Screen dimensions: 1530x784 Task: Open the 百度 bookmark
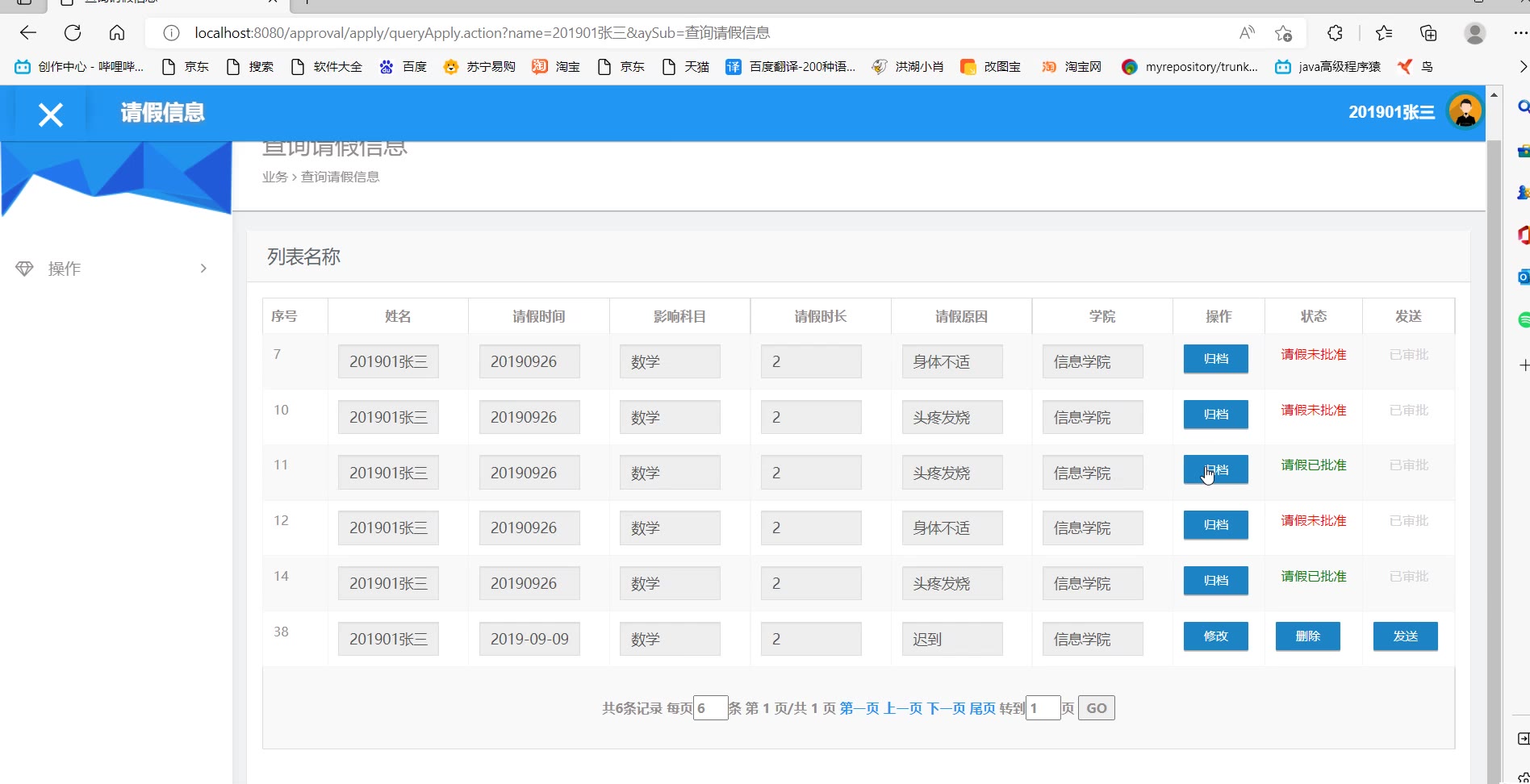click(x=403, y=67)
